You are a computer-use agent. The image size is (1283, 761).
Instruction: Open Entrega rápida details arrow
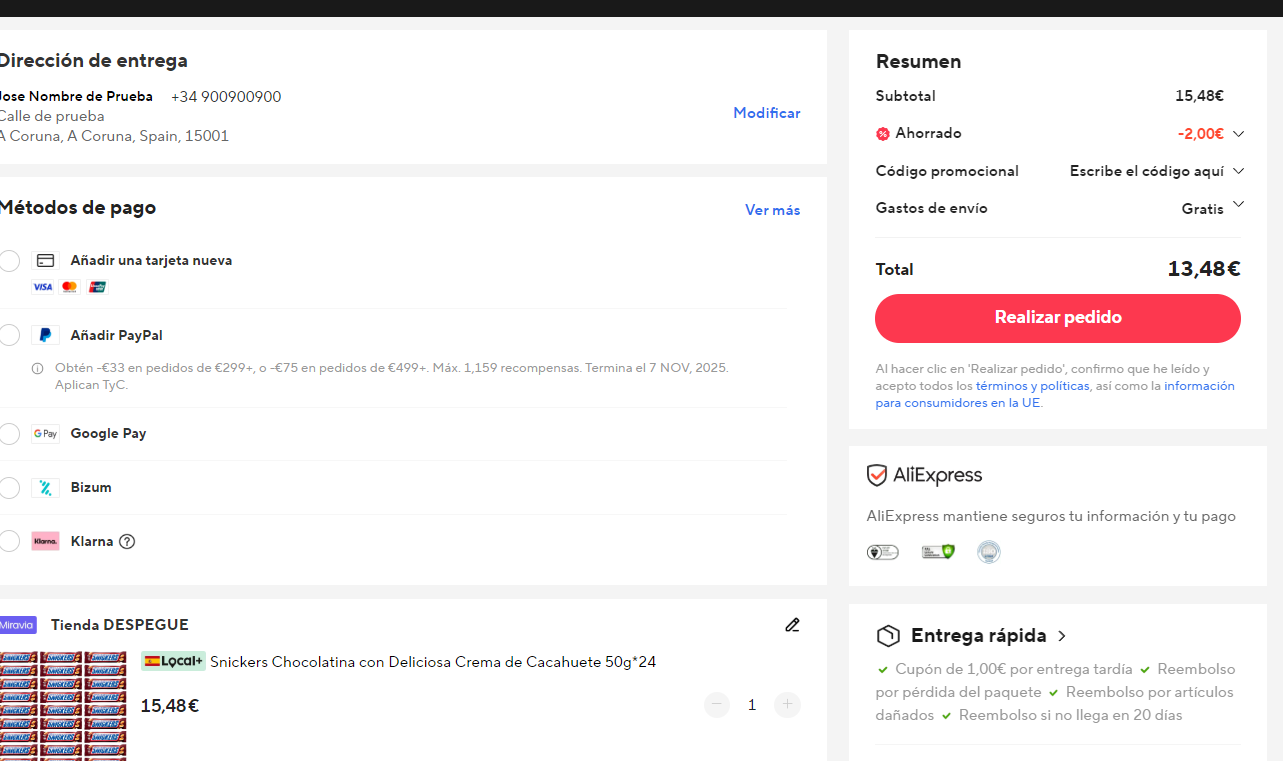point(1062,636)
